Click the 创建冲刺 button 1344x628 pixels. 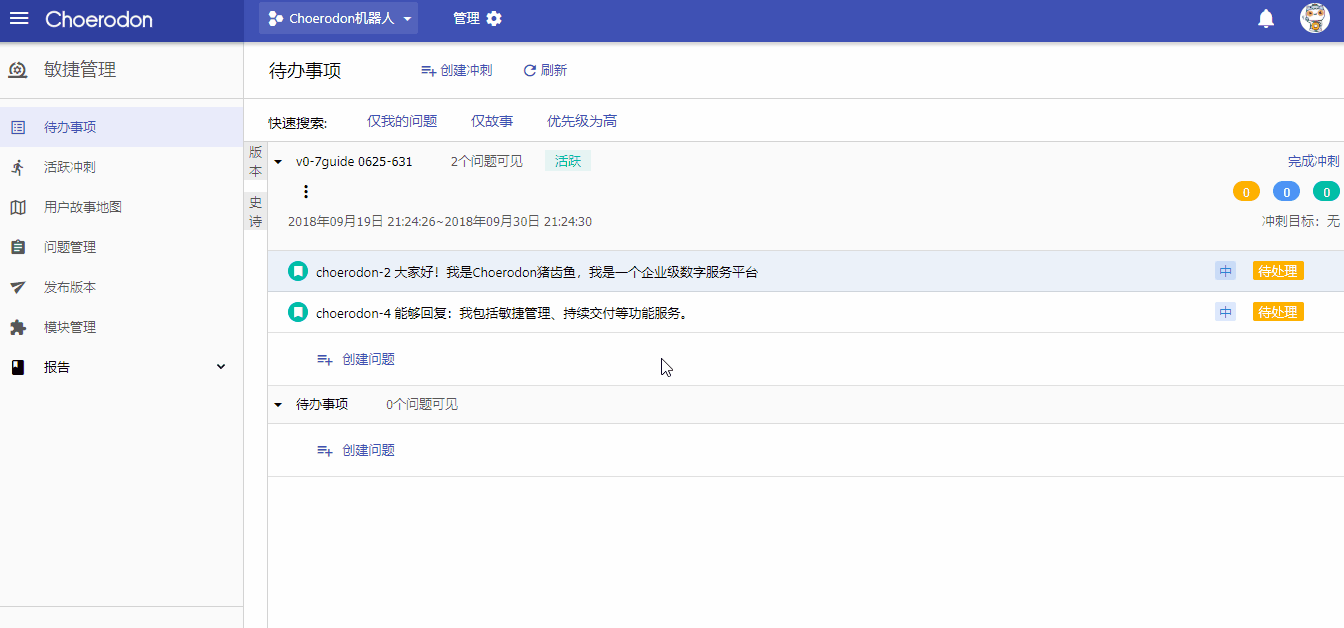click(x=457, y=70)
